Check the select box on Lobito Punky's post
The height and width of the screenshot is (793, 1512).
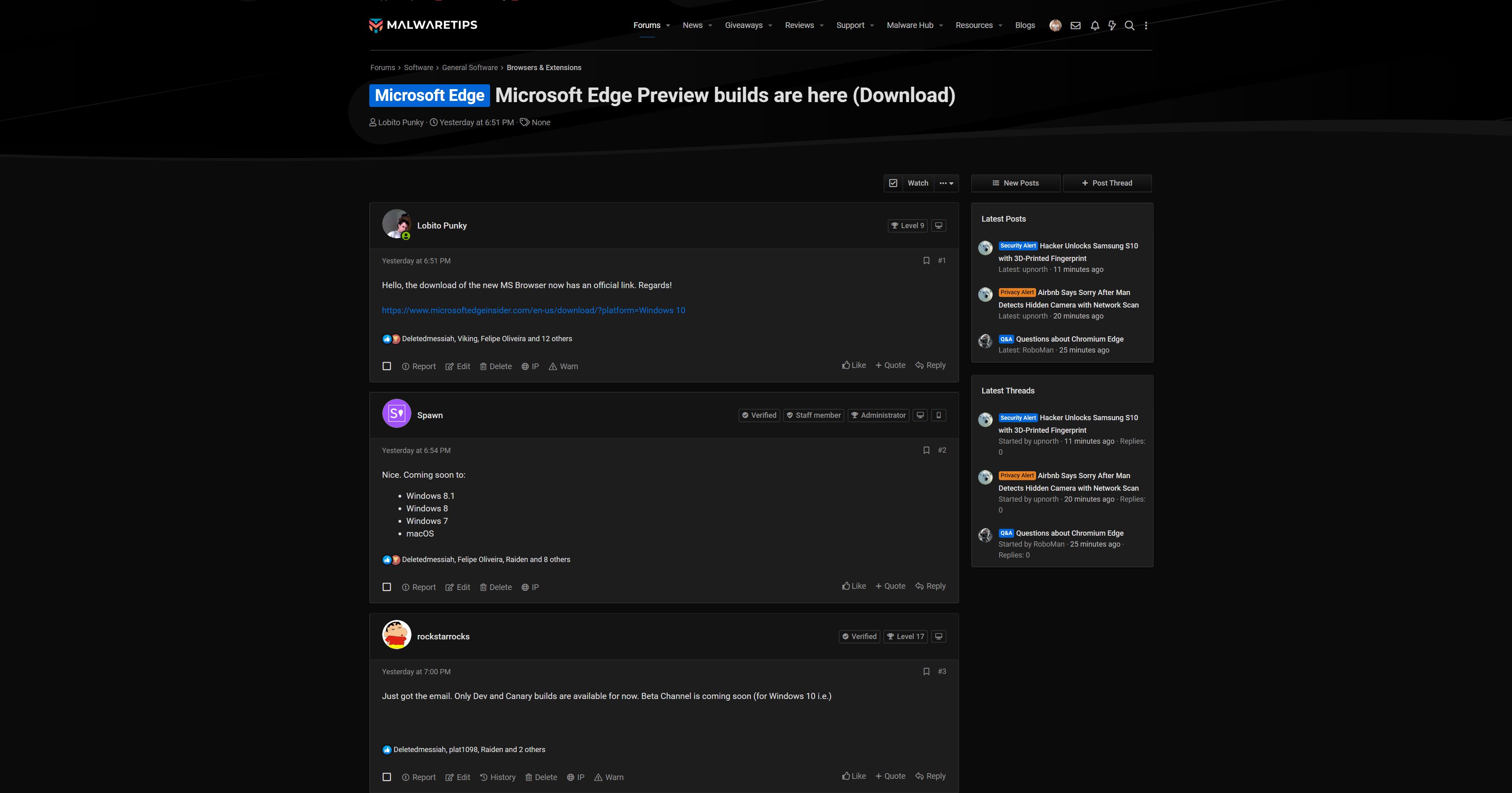[x=387, y=366]
